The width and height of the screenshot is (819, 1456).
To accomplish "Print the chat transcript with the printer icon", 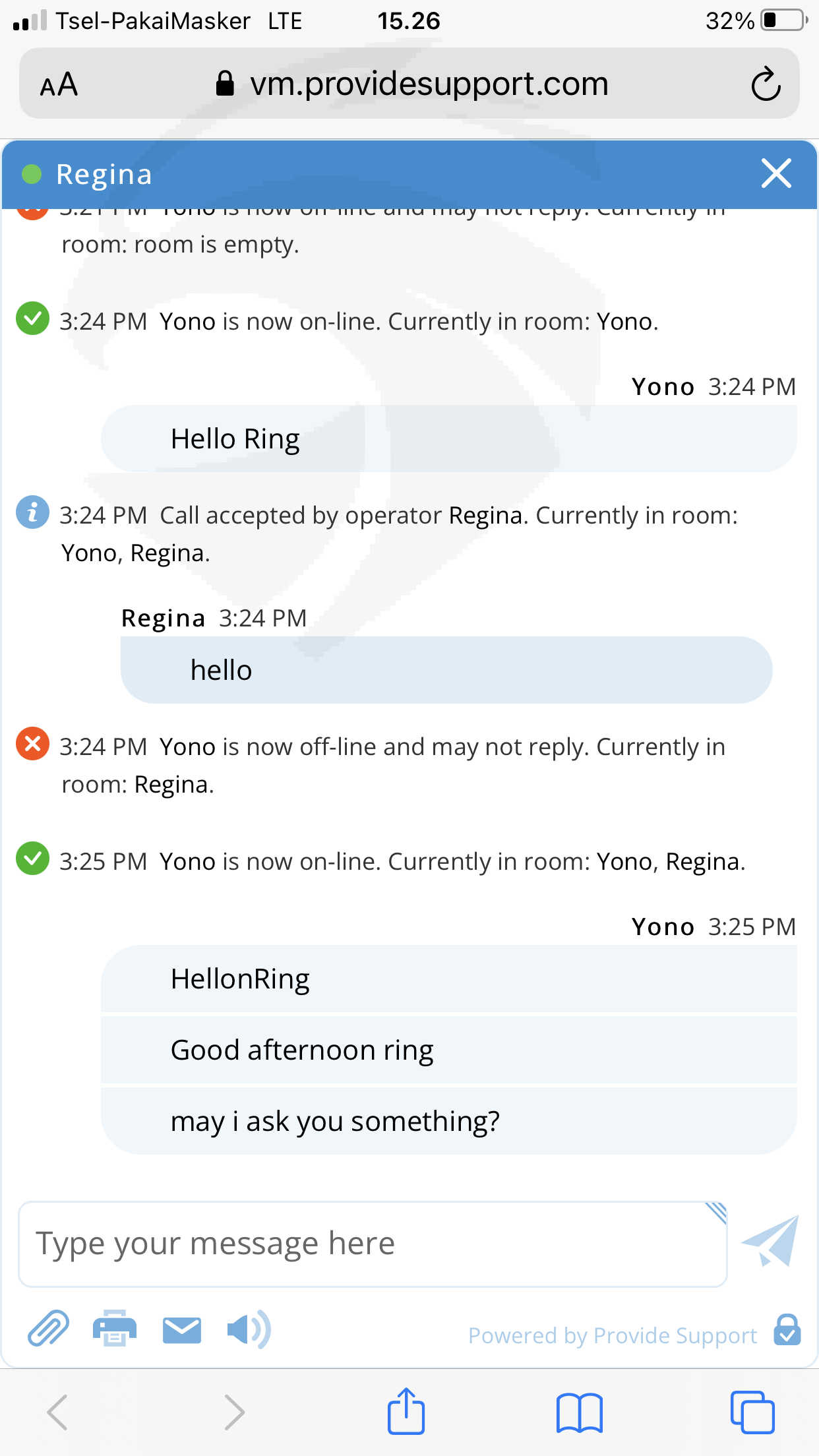I will point(115,1329).
